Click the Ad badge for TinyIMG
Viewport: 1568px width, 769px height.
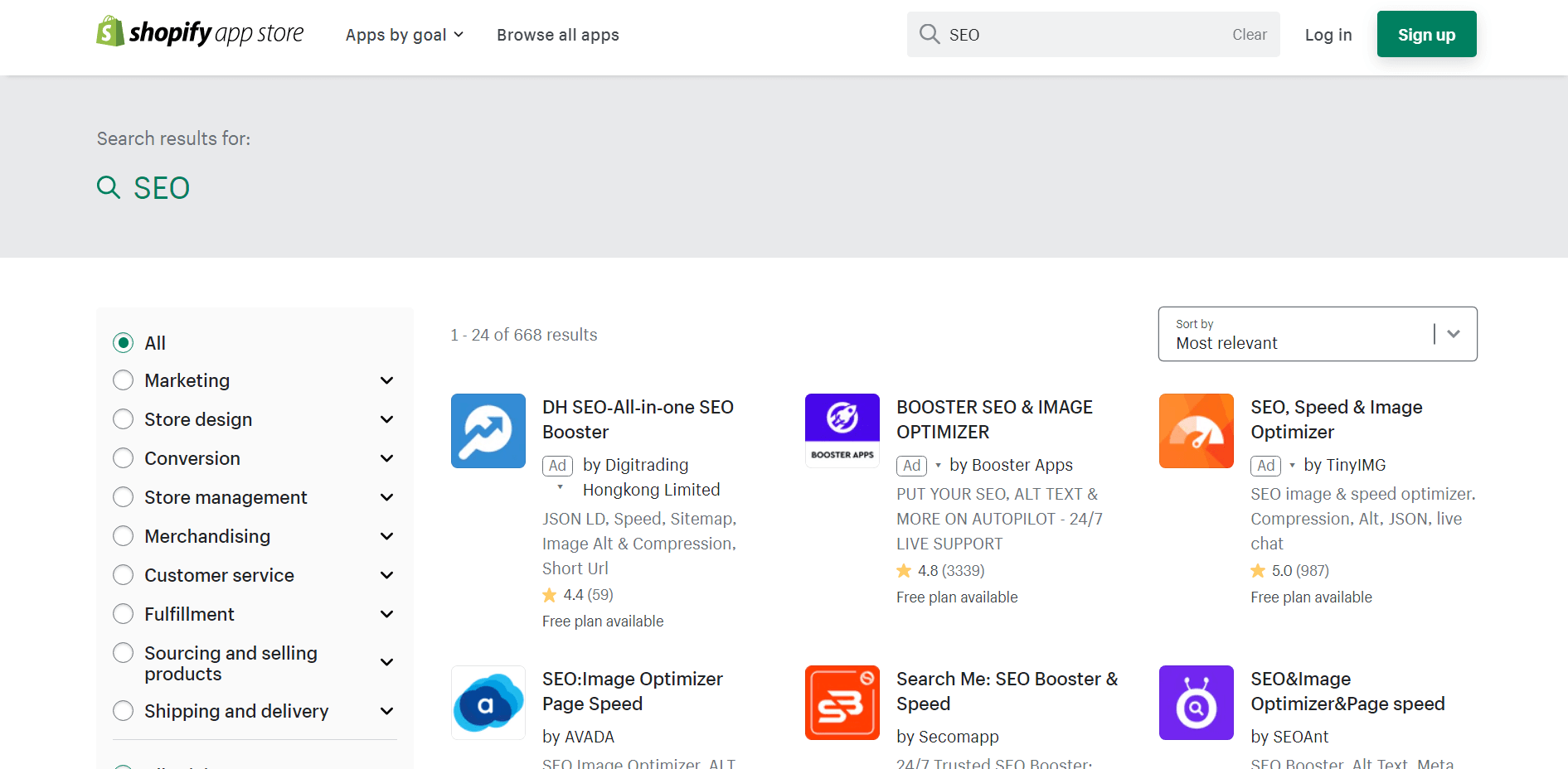[x=1265, y=466]
